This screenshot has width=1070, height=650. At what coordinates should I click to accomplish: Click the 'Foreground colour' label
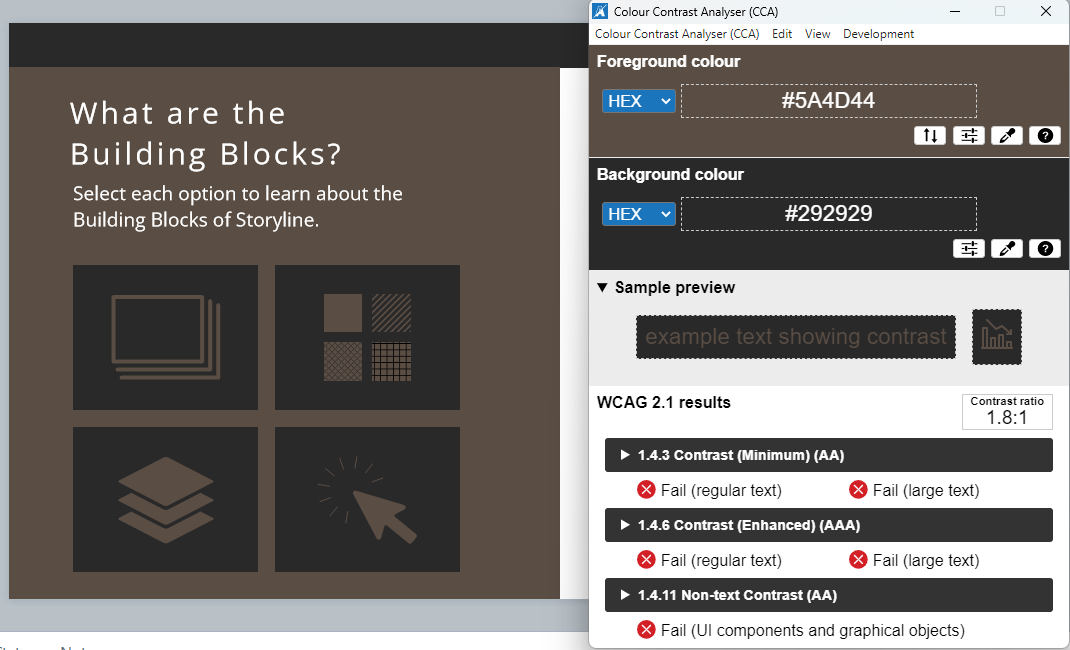coord(668,61)
